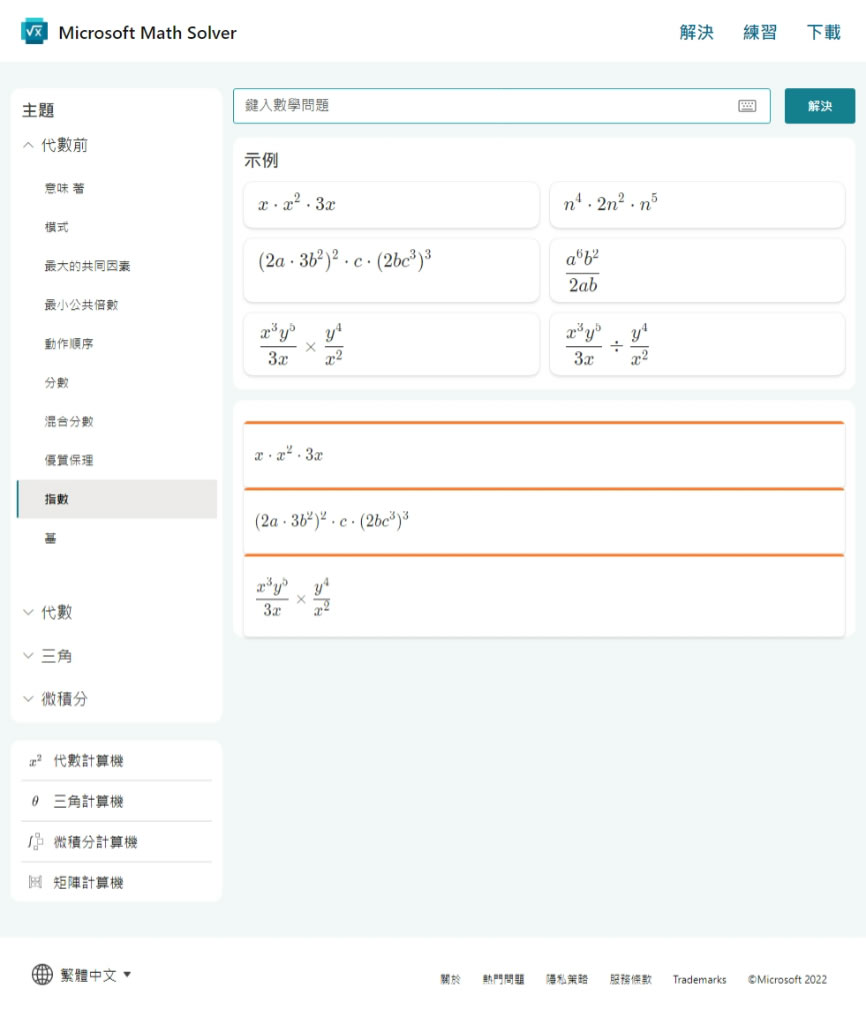Image resolution: width=866 pixels, height=1010 pixels.
Task: Select 分數 topic in sidebar
Action: [56, 383]
